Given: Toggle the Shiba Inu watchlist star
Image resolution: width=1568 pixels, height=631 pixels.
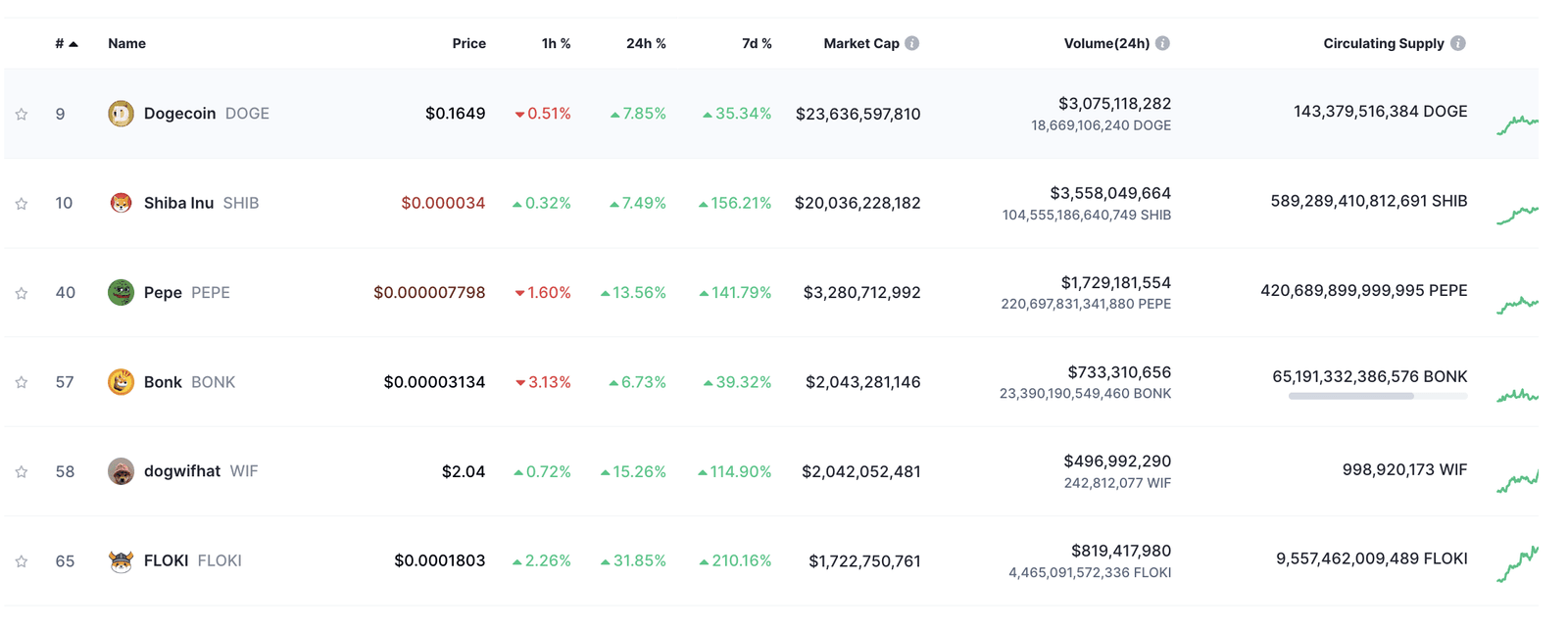Looking at the screenshot, I should (x=22, y=204).
